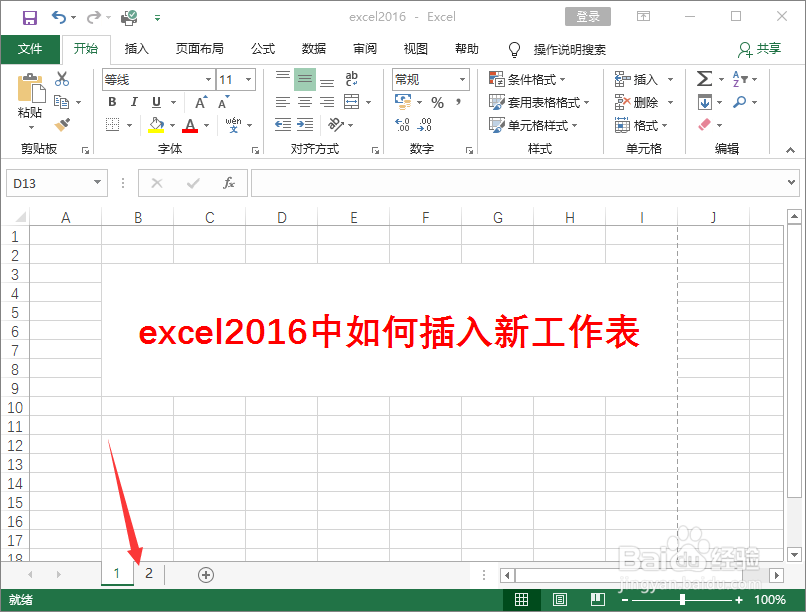Click Decrease Decimal icon
Screen dimensions: 806x612
[x=425, y=124]
